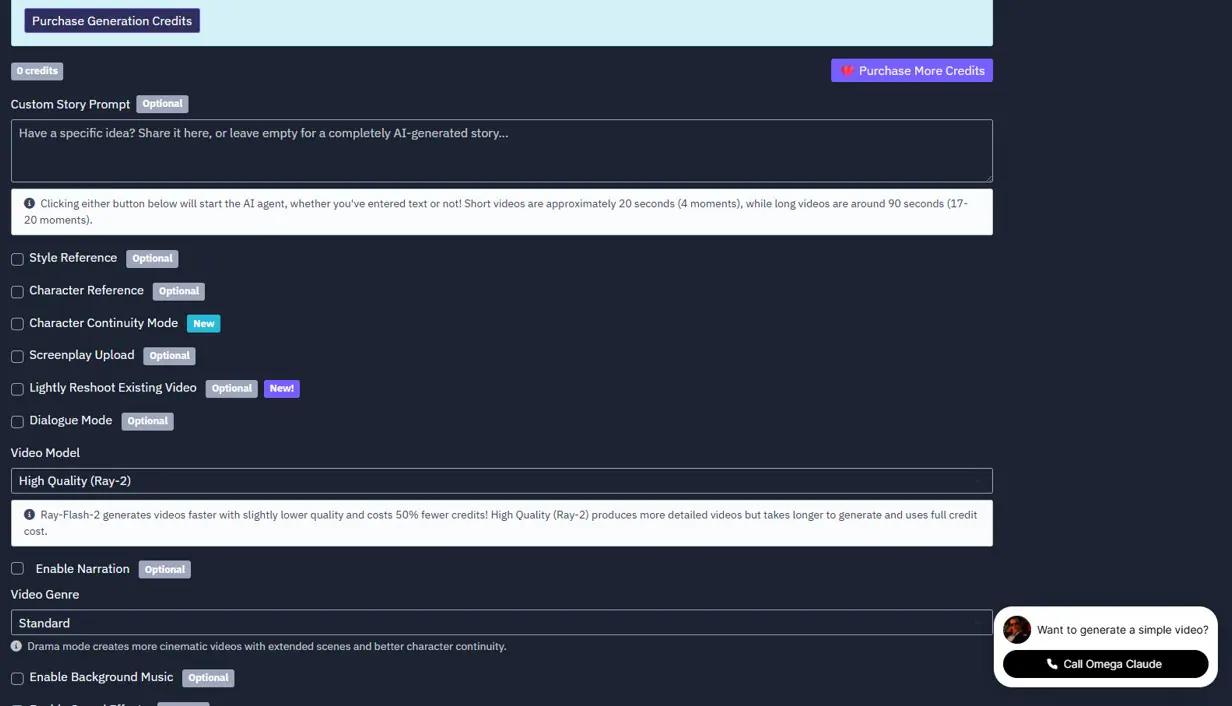Click the 0 credits badge
Screen dimensions: 1232x706
point(37,71)
